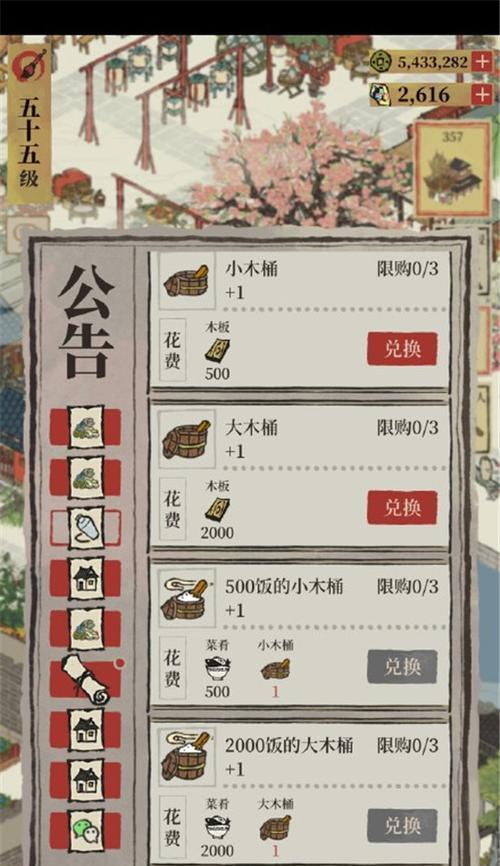Exchange wood planks for 小木桶
This screenshot has width=500, height=866.
coord(402,349)
